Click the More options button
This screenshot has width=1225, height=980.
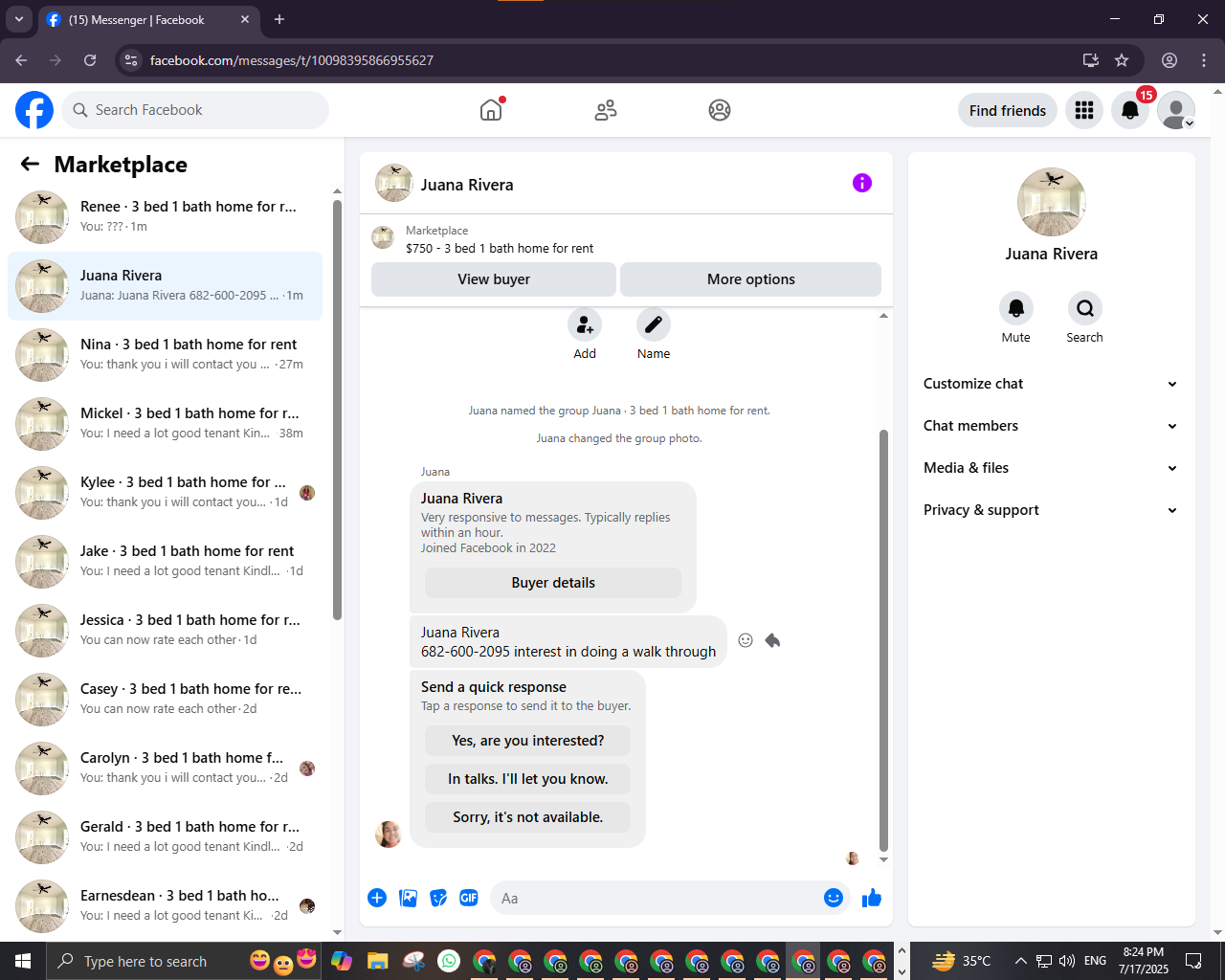point(751,279)
